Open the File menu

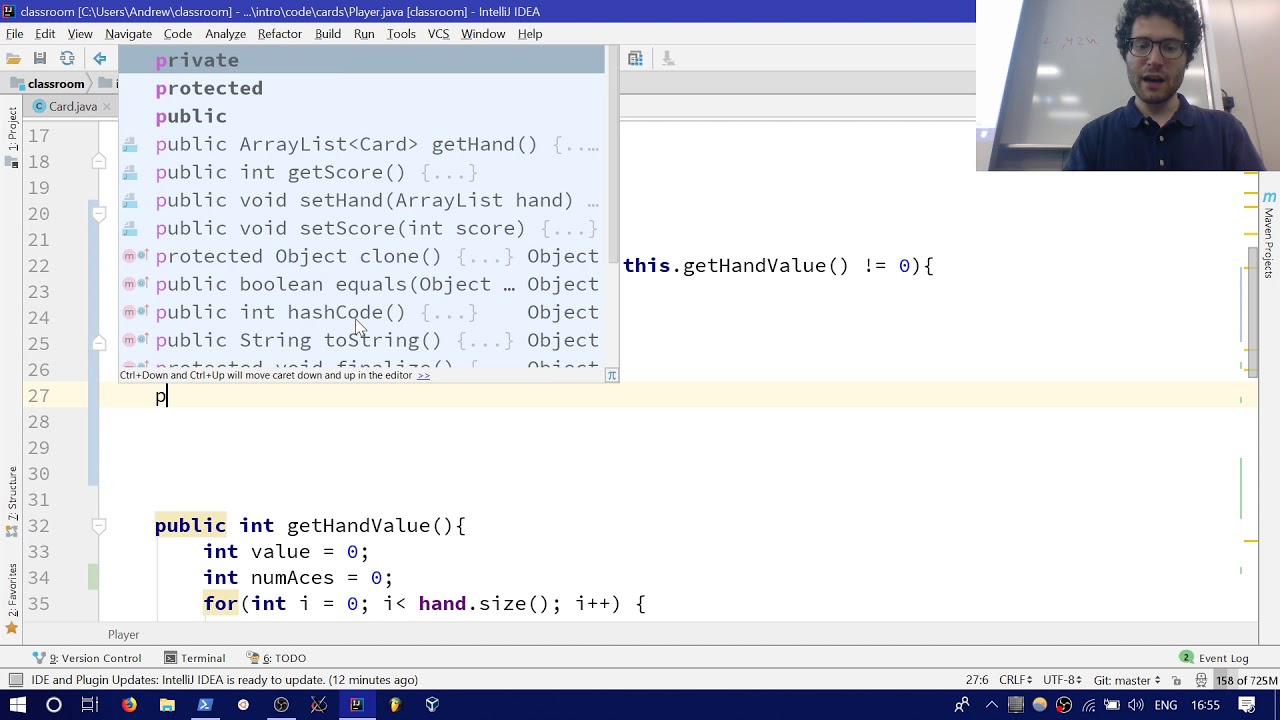click(15, 34)
